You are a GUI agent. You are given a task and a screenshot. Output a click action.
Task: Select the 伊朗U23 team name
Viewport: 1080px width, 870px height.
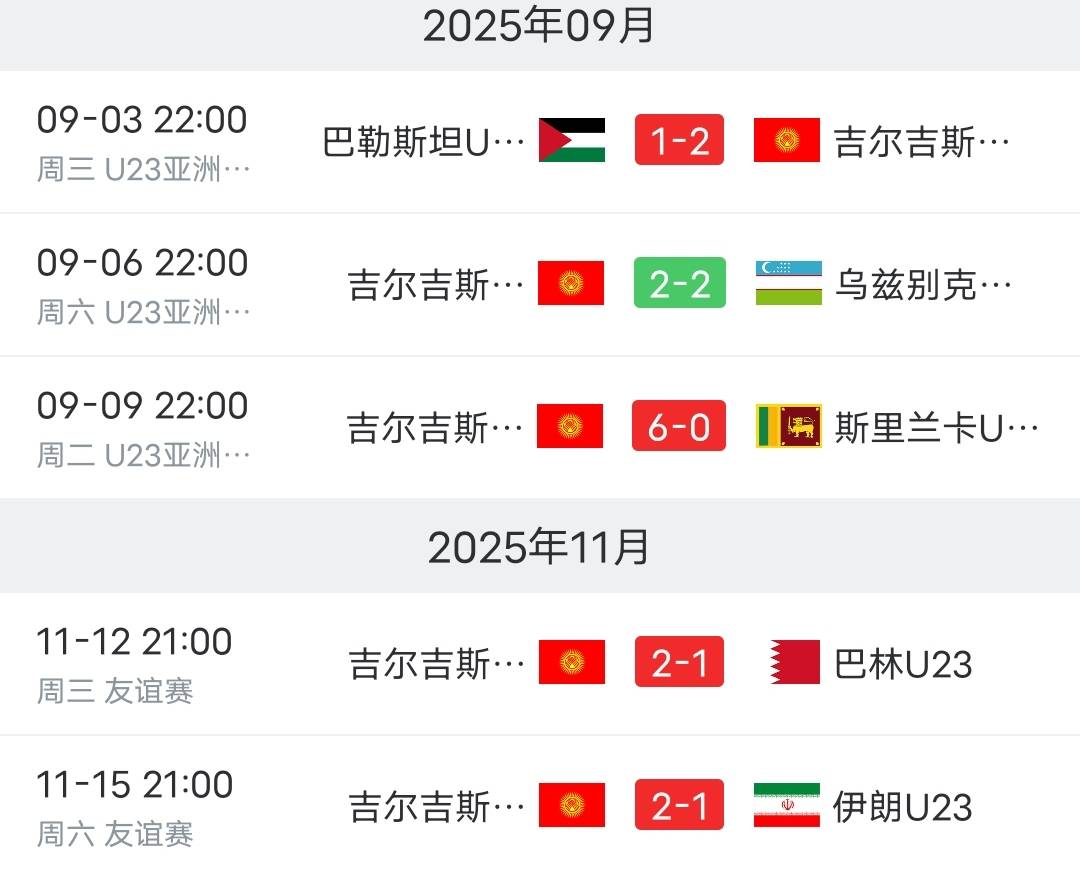pos(903,807)
